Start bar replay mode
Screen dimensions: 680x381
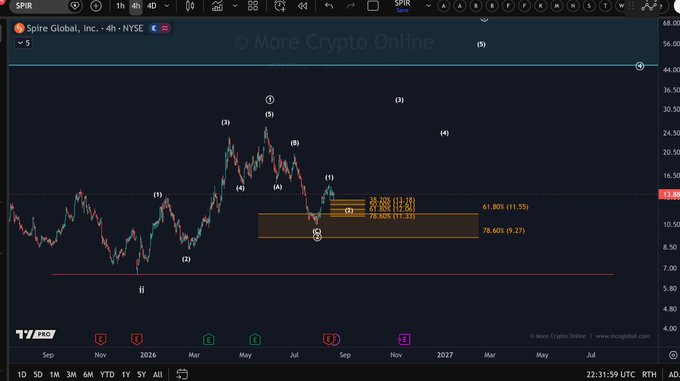[302, 6]
